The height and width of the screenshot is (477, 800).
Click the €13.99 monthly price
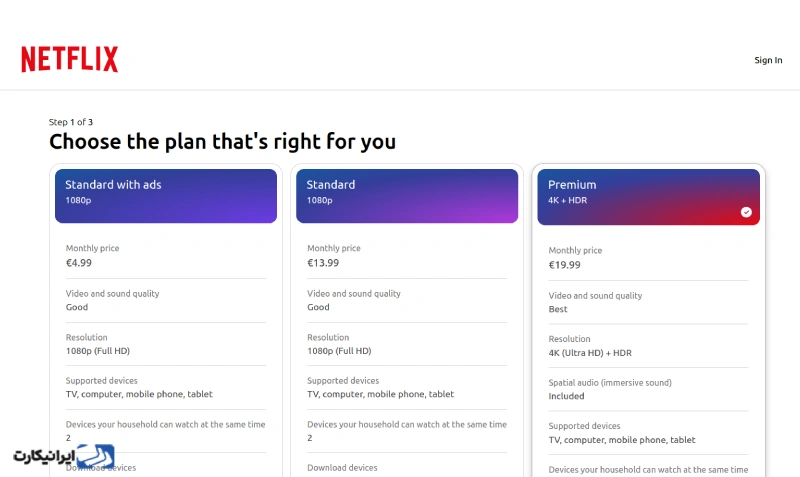(x=323, y=263)
